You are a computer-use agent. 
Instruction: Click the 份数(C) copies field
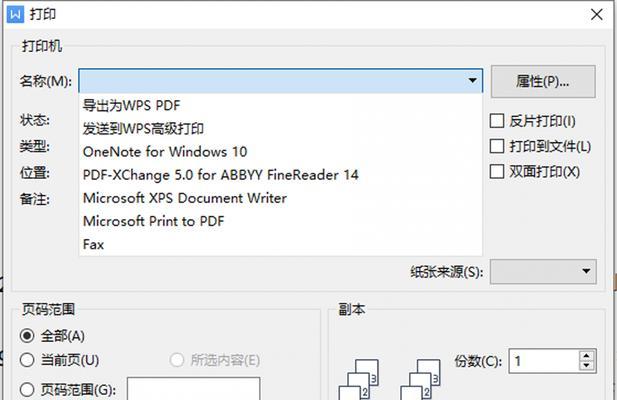point(544,361)
